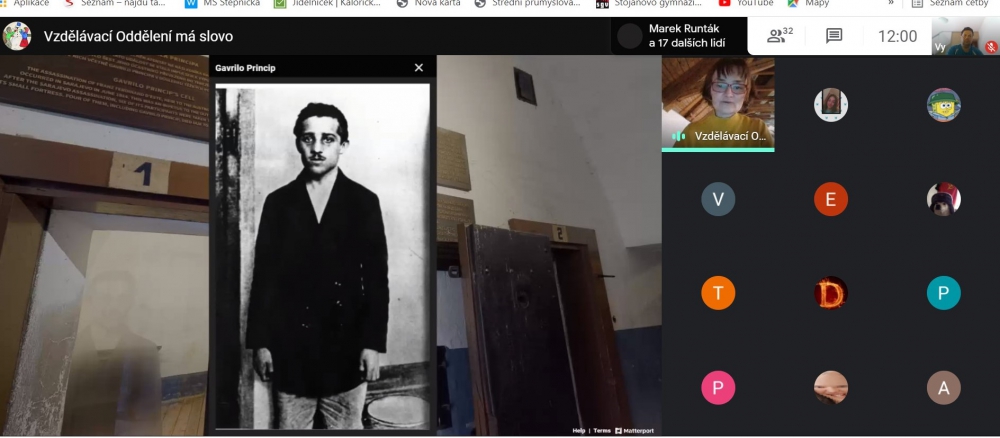Screen dimensions: 1000x438
Task: Select the SpongeBob avatar participant
Action: click(x=943, y=105)
